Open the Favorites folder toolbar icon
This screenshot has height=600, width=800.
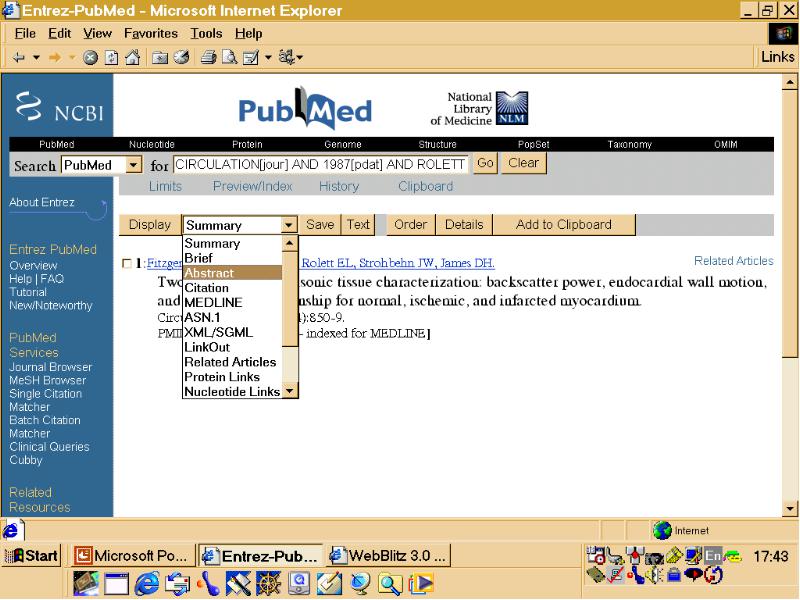click(x=160, y=58)
